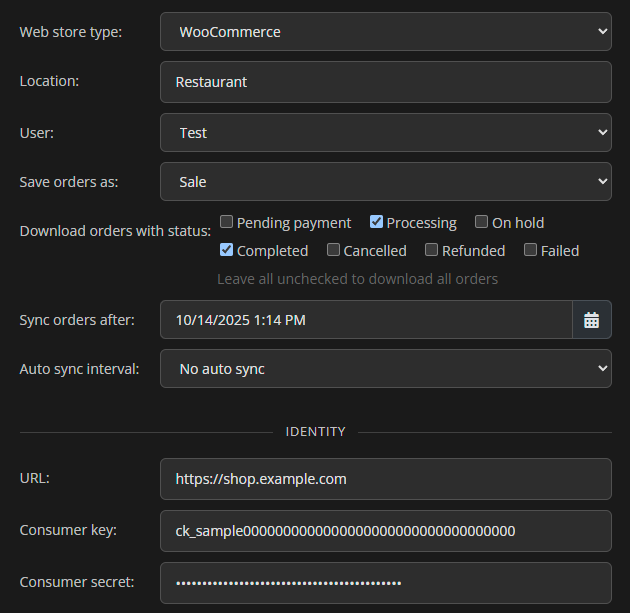This screenshot has width=630, height=613.
Task: Click the 'Cancelled' label text
Action: (x=375, y=251)
